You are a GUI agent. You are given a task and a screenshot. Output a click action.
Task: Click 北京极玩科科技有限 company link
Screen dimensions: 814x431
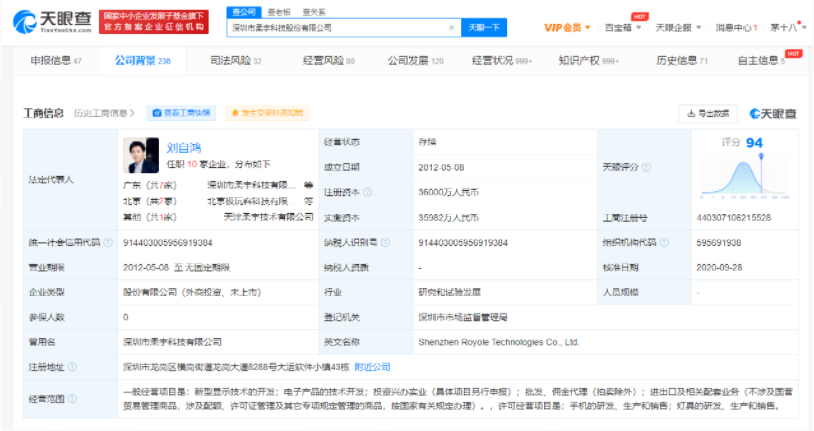point(247,201)
